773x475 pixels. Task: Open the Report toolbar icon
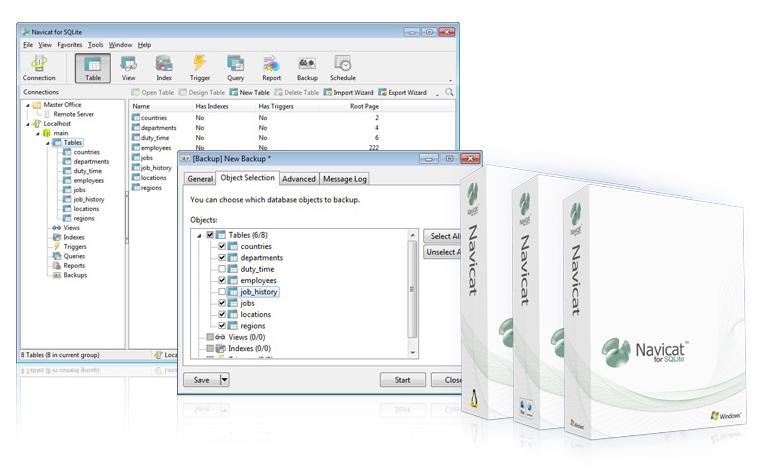[x=271, y=68]
